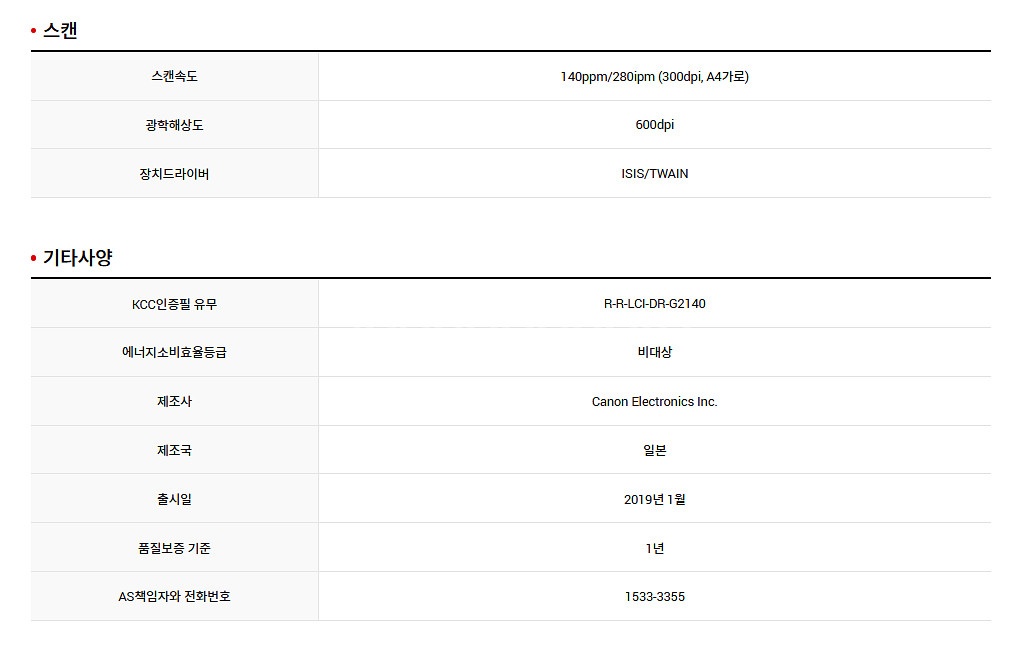
Task: Click the 2019년 1월 release date
Action: tap(654, 500)
